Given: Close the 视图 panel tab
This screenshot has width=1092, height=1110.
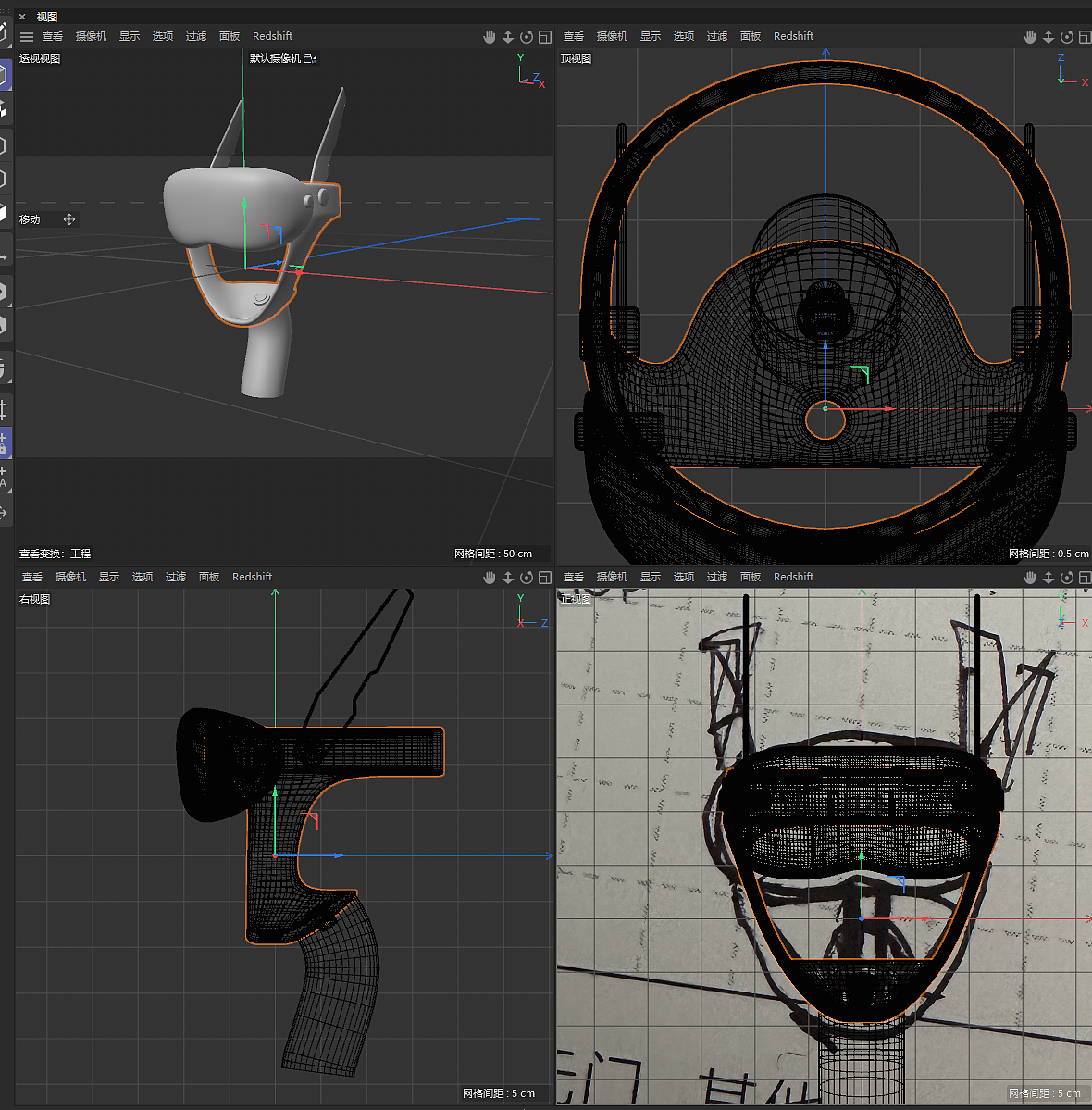Looking at the screenshot, I should [22, 17].
